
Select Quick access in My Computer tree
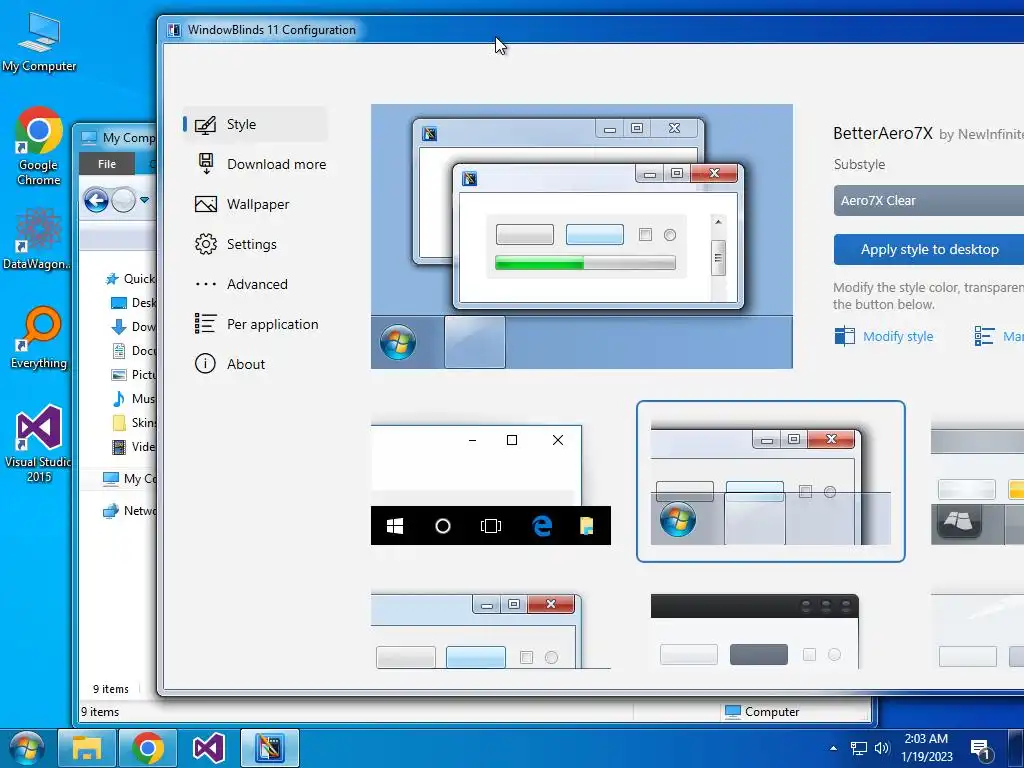131,279
